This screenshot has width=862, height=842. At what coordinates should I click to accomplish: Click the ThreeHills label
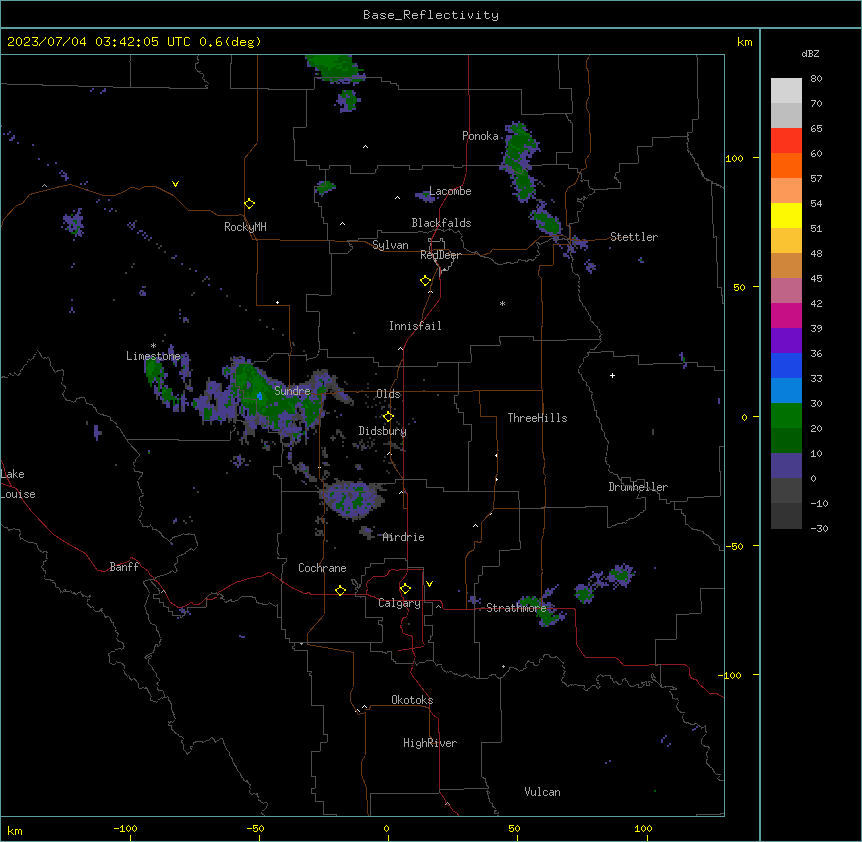coord(537,418)
